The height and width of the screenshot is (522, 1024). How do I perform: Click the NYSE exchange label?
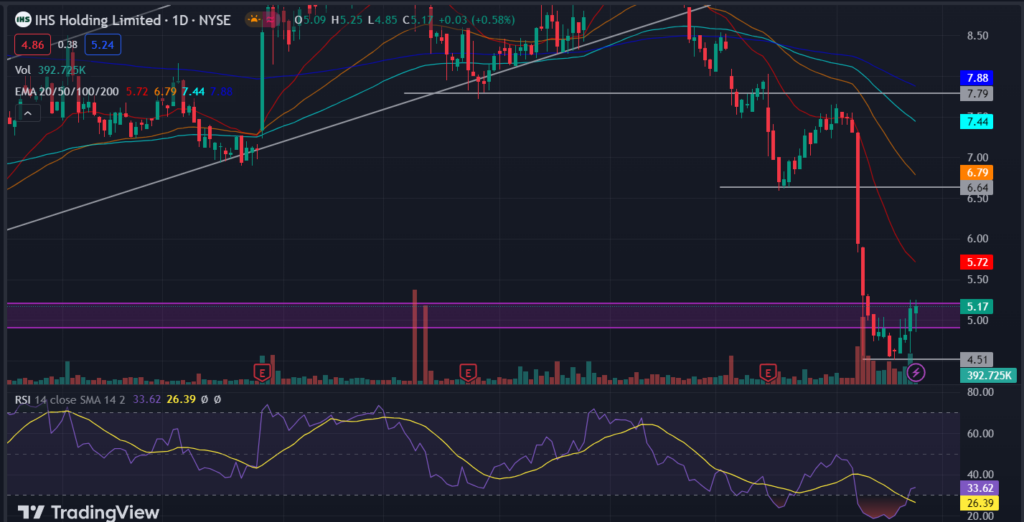pyautogui.click(x=216, y=20)
